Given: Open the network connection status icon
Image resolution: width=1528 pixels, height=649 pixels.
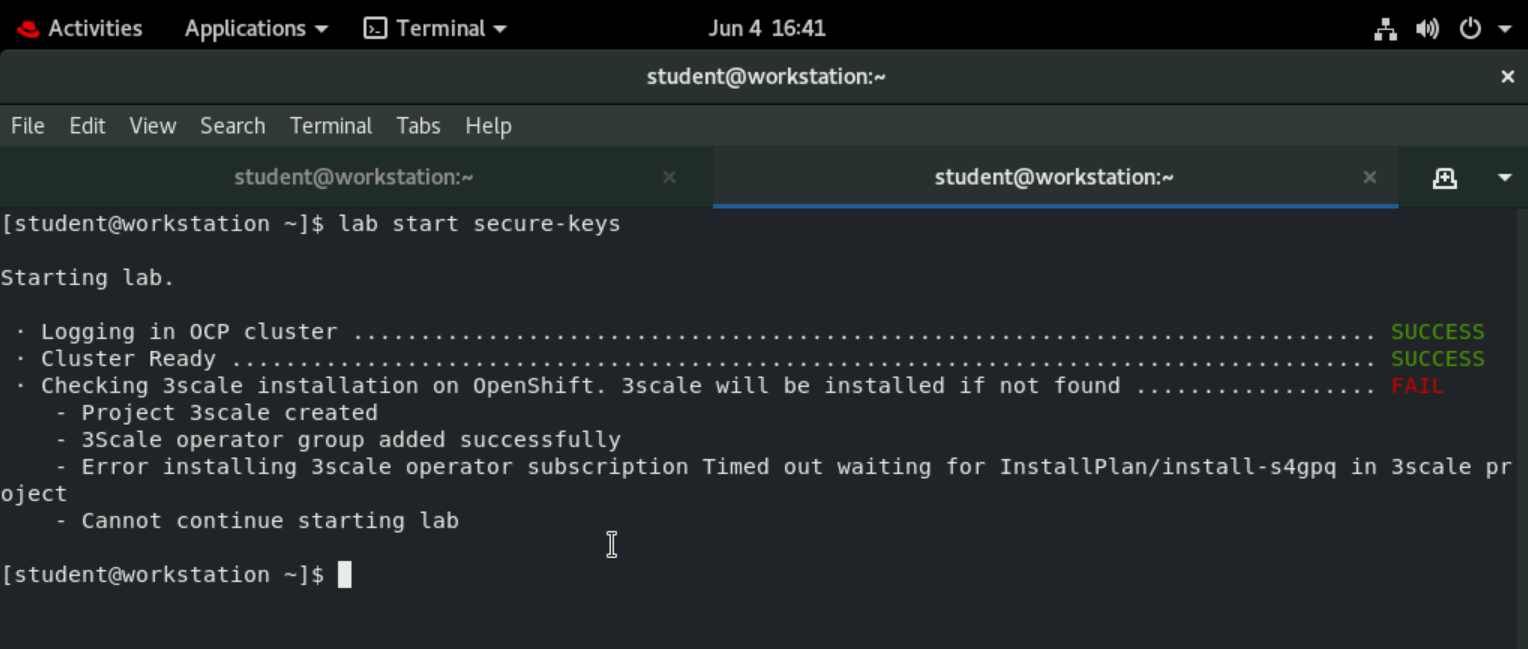Looking at the screenshot, I should (x=1385, y=29).
